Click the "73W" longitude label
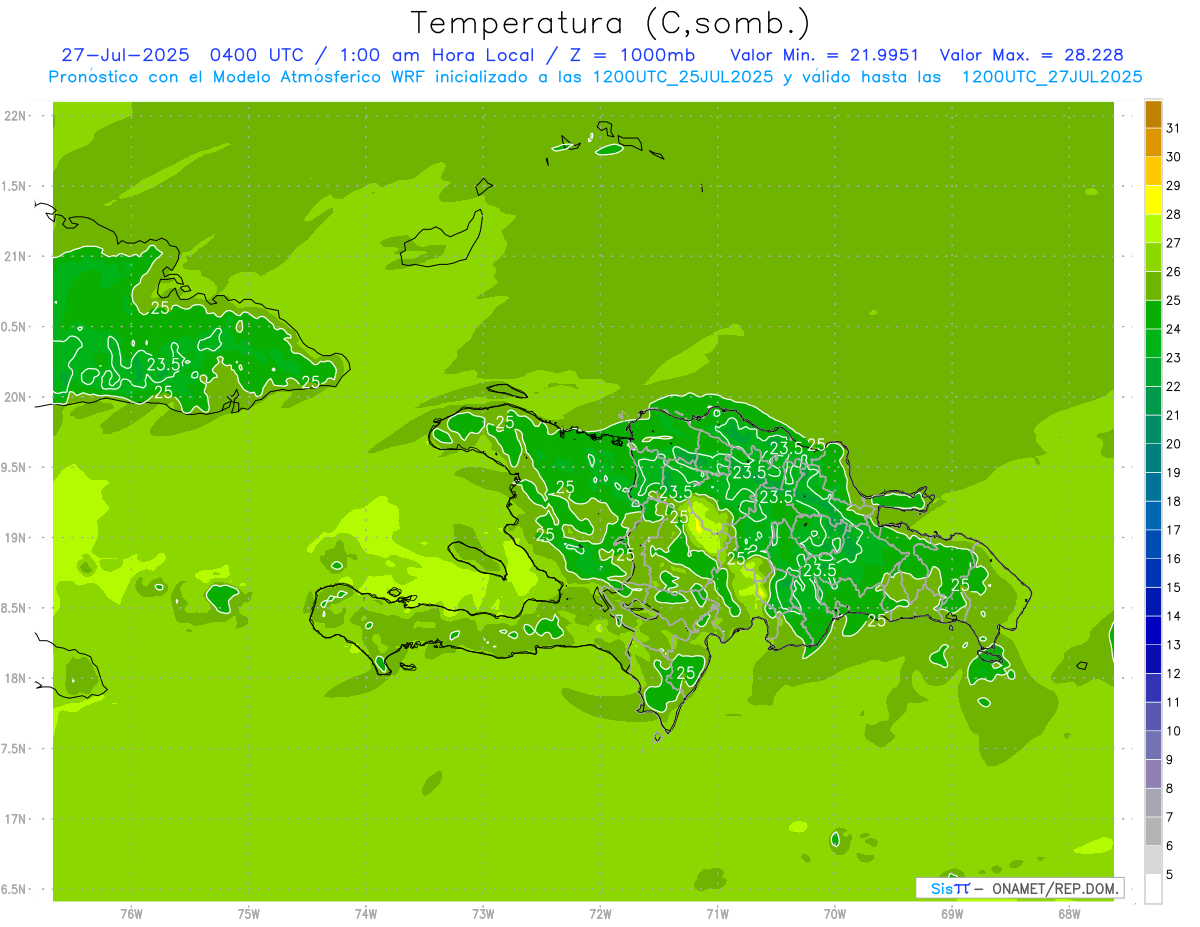Image resolution: width=1200 pixels, height=927 pixels. [x=483, y=914]
